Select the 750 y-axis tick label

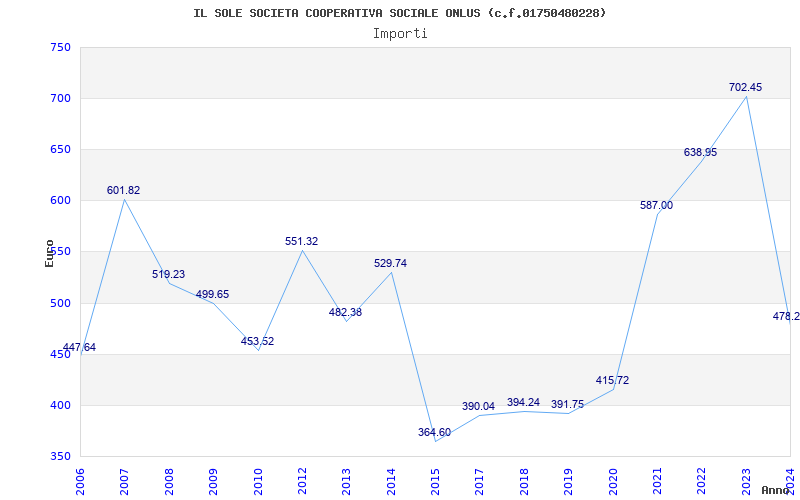point(60,47)
